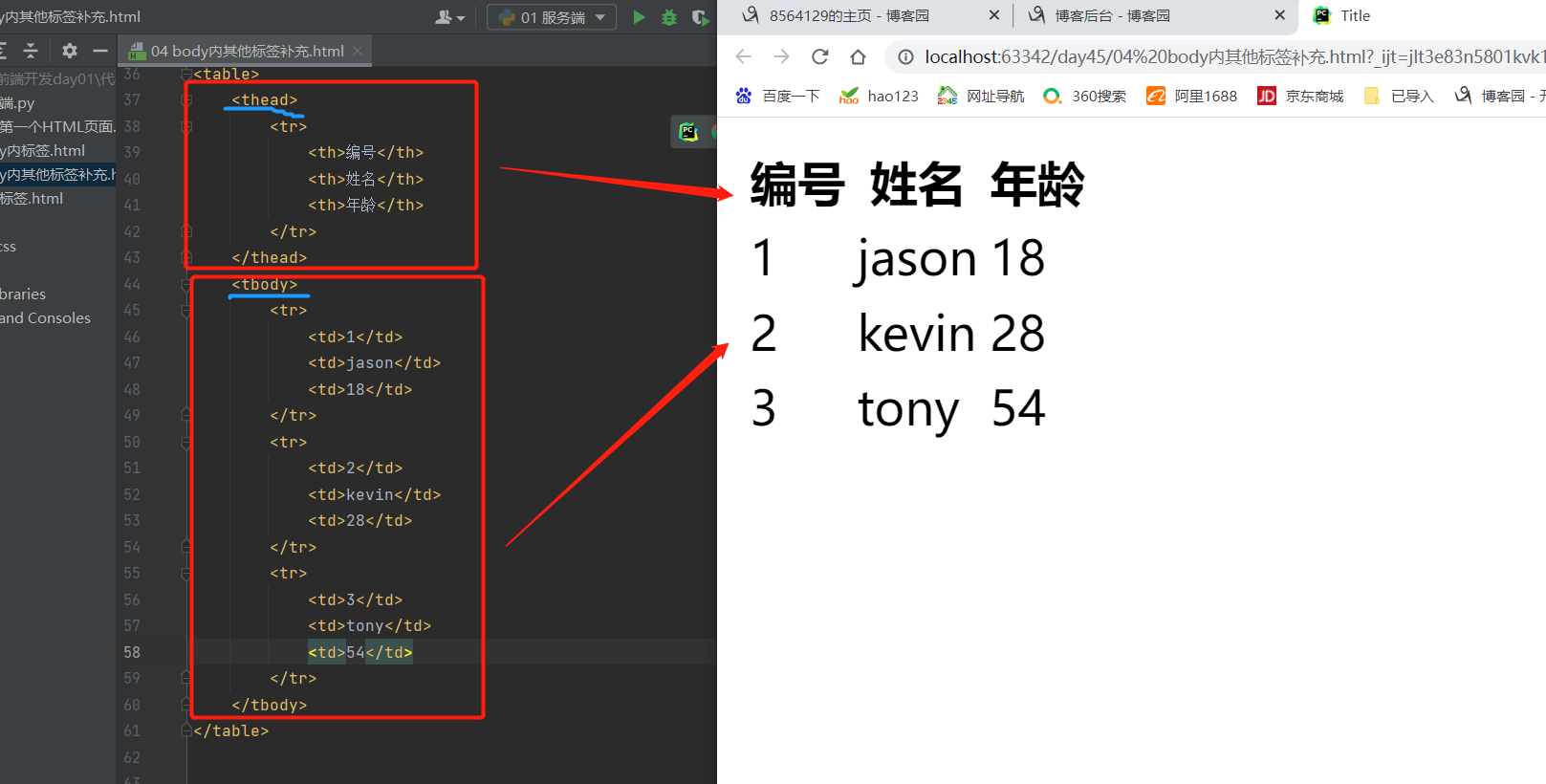Fold the <table> tag at line 36
The image size is (1546, 784).
(186, 75)
